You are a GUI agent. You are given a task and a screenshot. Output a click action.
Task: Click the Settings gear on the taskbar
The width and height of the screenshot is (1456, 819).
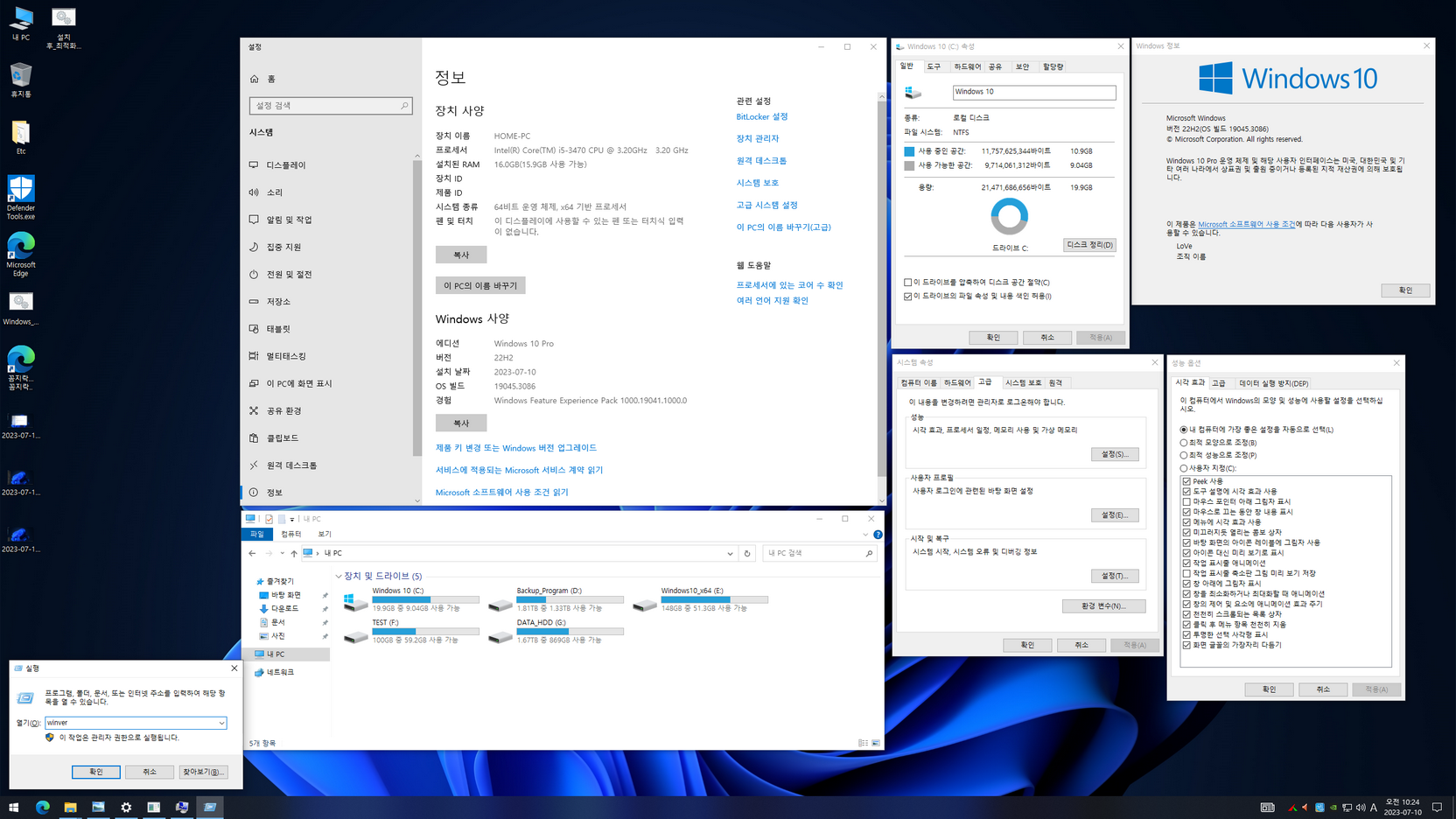(x=126, y=807)
